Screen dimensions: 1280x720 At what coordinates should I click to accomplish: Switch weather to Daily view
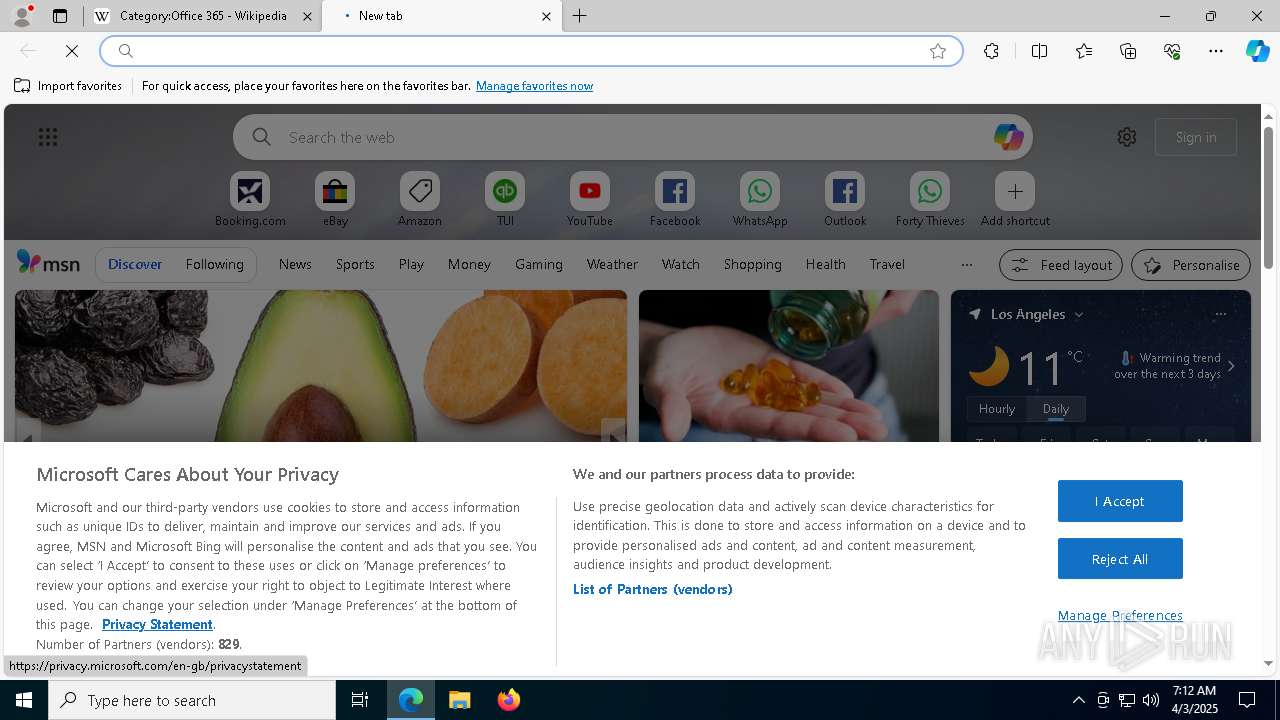[x=1056, y=408]
